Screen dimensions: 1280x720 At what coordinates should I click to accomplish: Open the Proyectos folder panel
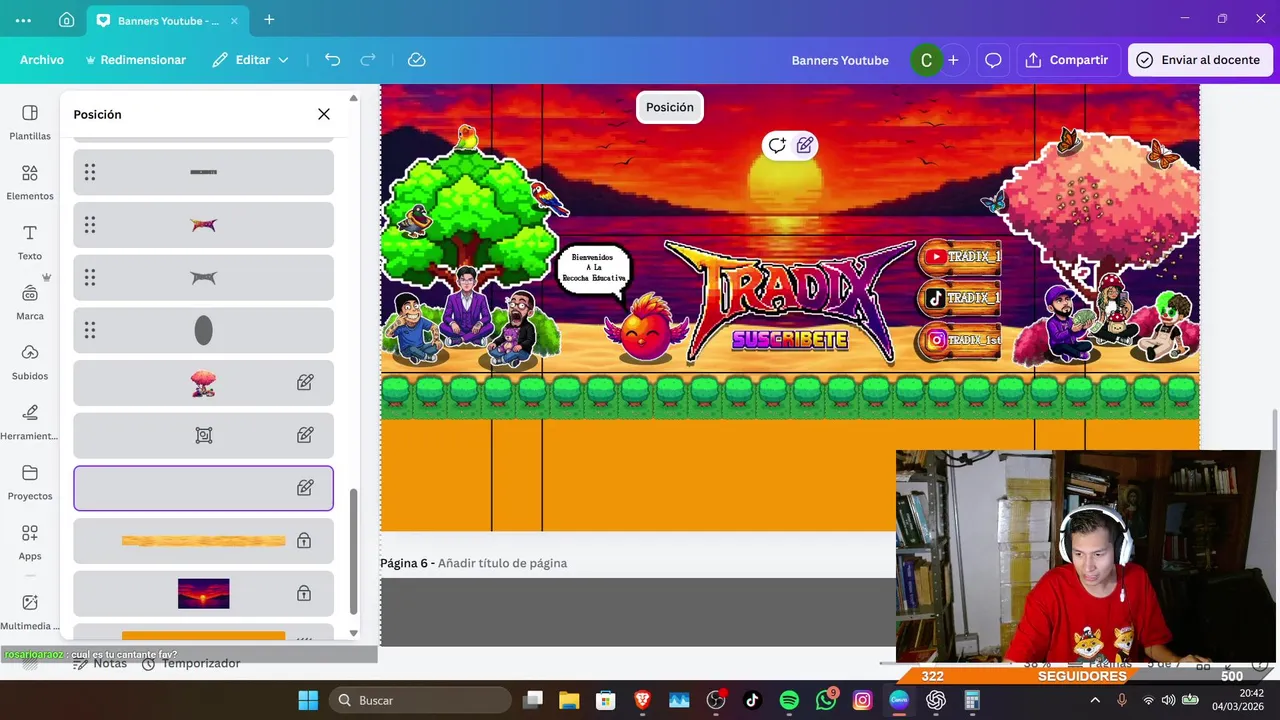pyautogui.click(x=30, y=482)
